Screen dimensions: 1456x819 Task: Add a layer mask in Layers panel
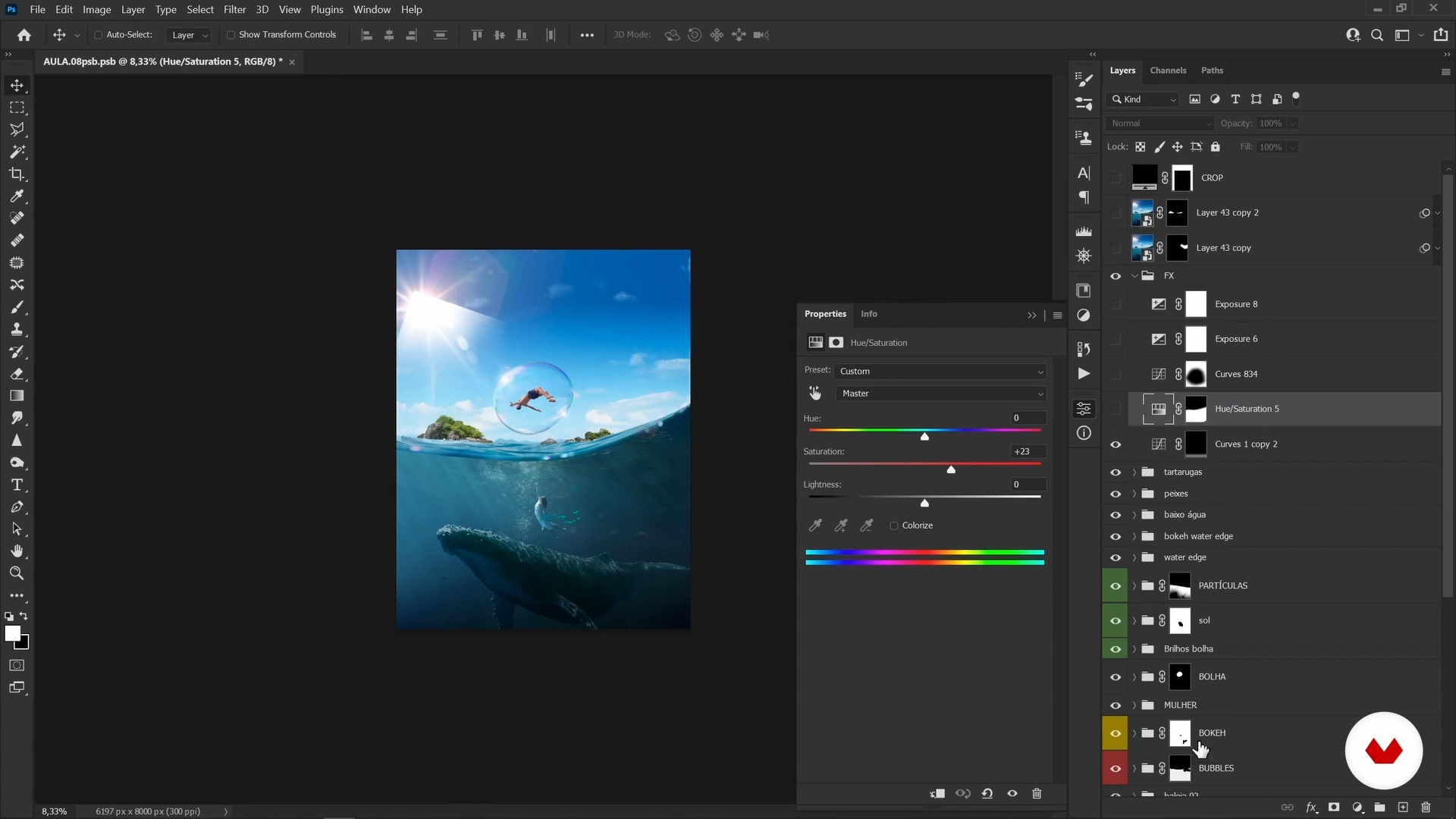point(1334,808)
